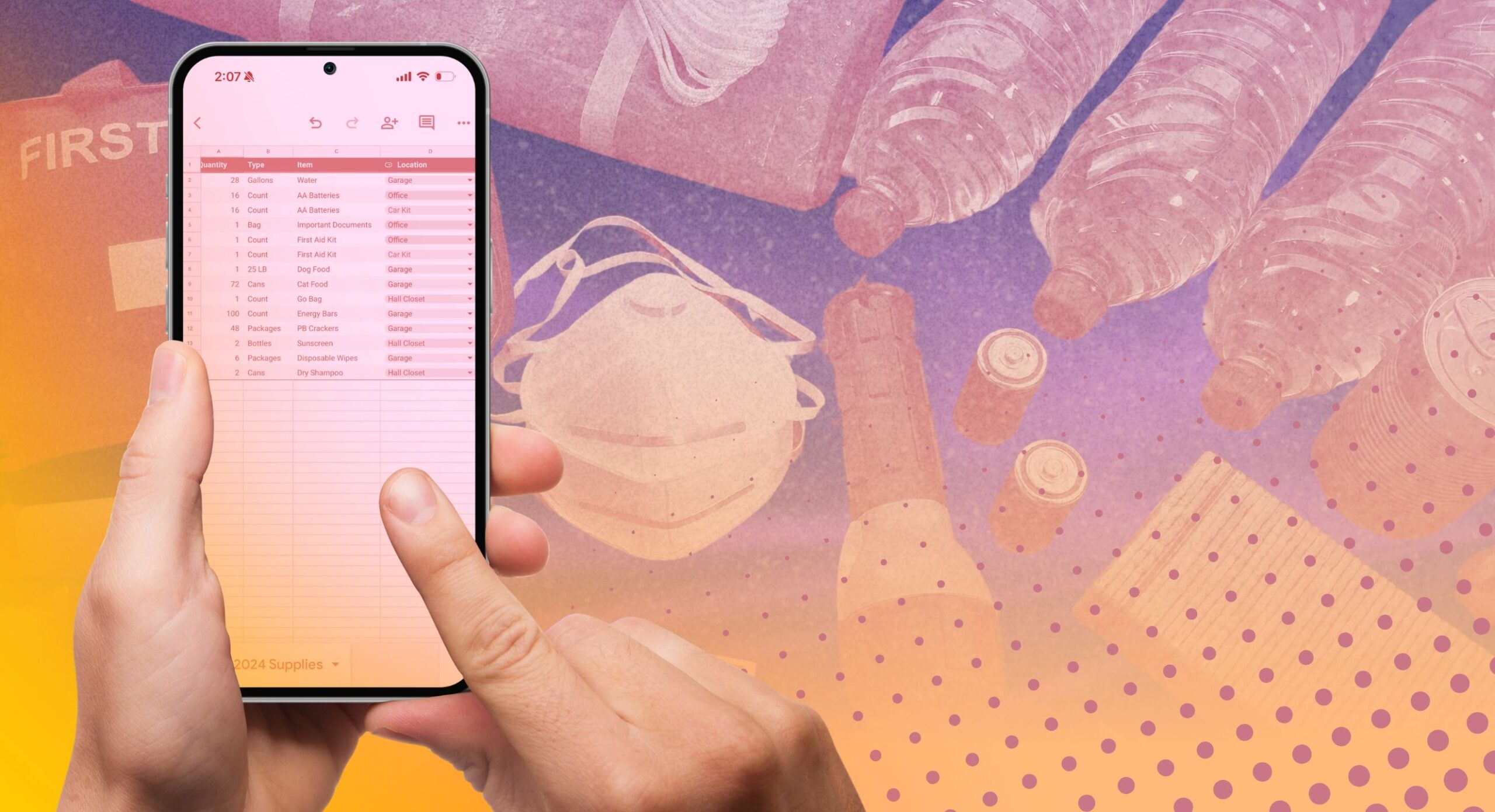Toggle the Office location for Important Documents
Viewport: 1495px width, 812px height.
click(x=468, y=225)
